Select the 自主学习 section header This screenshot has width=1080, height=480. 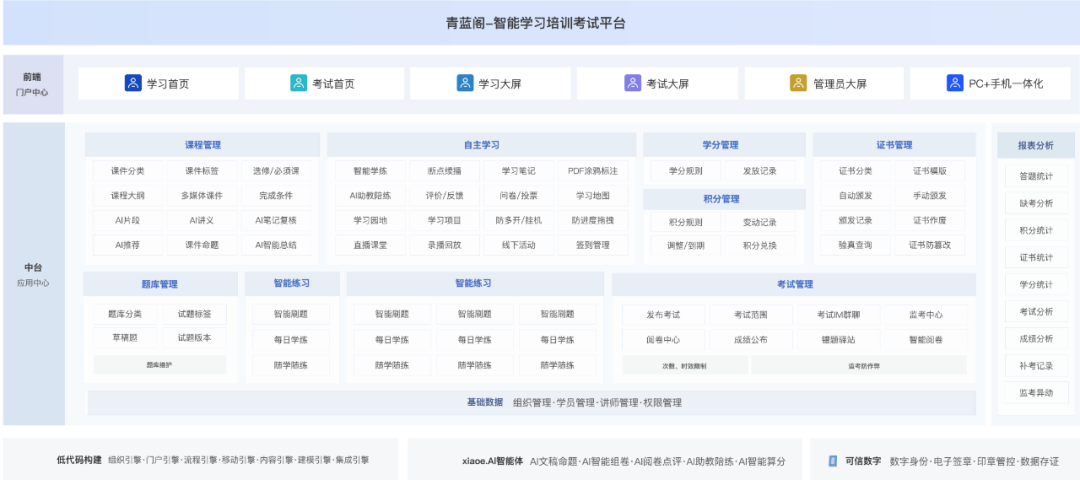tap(481, 145)
